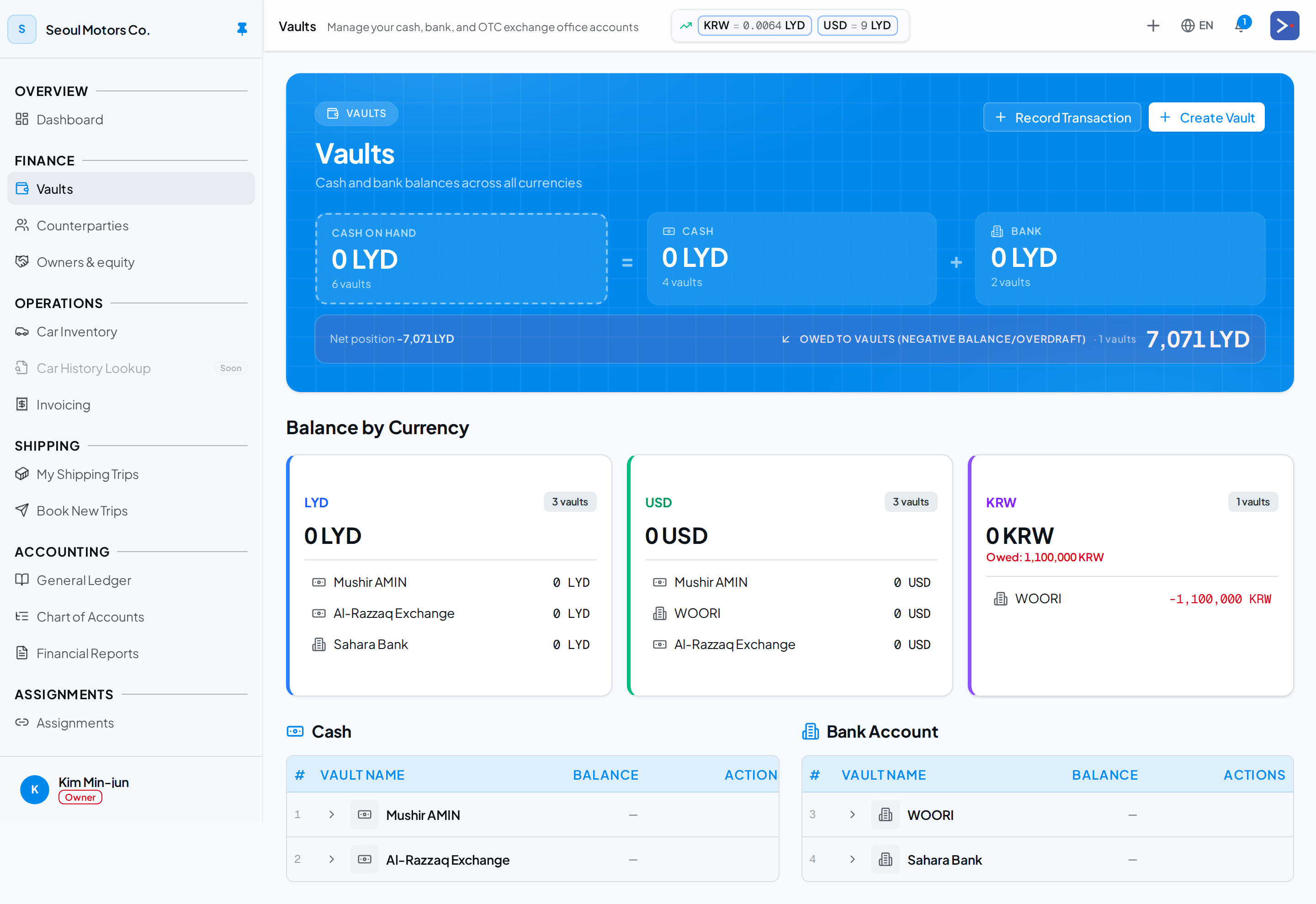Screen dimensions: 1316x904
Task: Click the Book New Trips paper-plane icon
Action: coord(21,510)
